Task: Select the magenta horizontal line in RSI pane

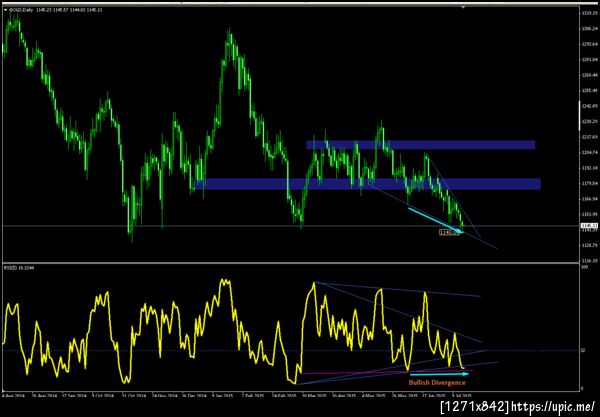Action: coord(386,372)
